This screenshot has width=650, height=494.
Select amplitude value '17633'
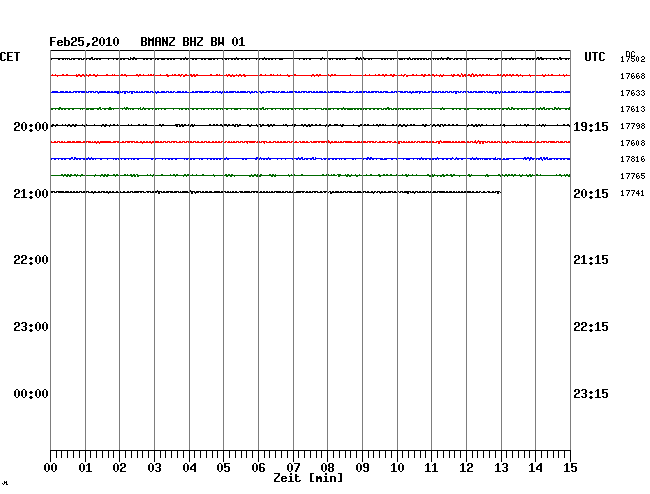[x=633, y=93]
